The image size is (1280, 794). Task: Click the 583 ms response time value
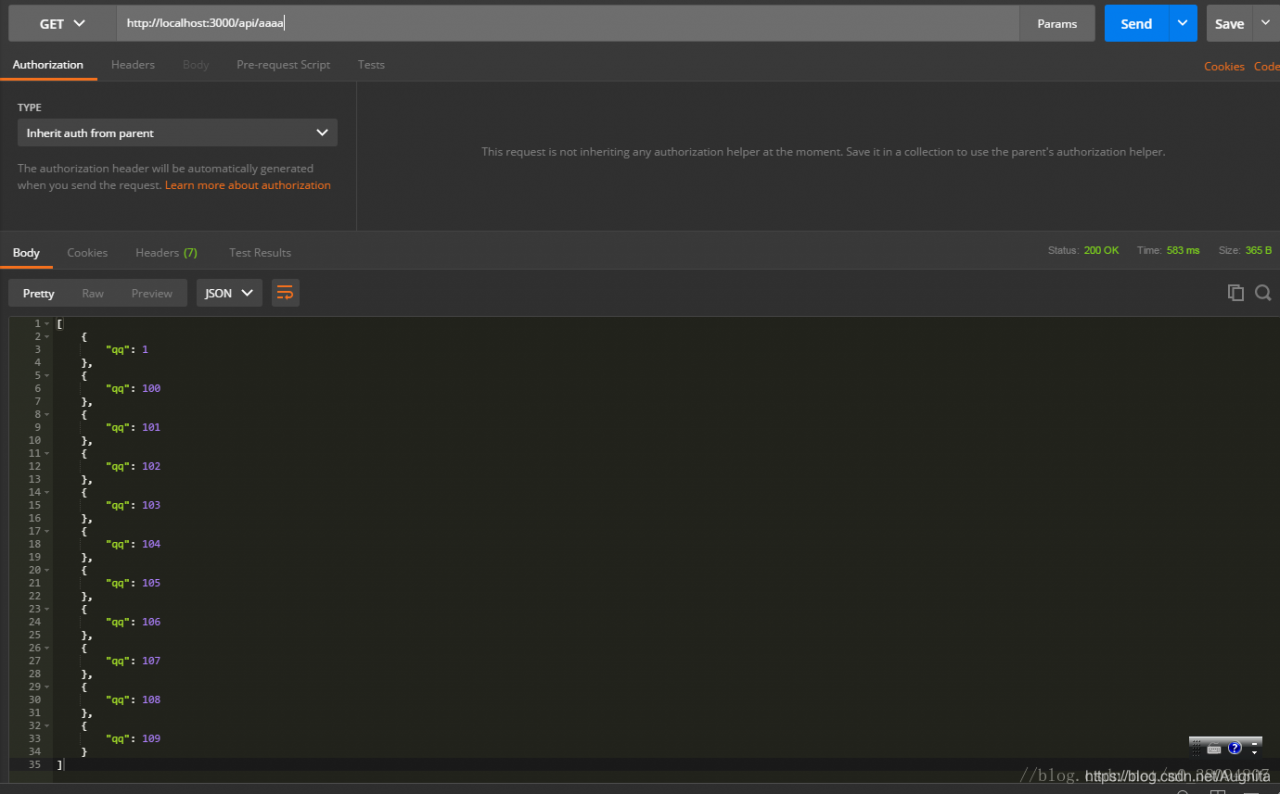pyautogui.click(x=1183, y=250)
